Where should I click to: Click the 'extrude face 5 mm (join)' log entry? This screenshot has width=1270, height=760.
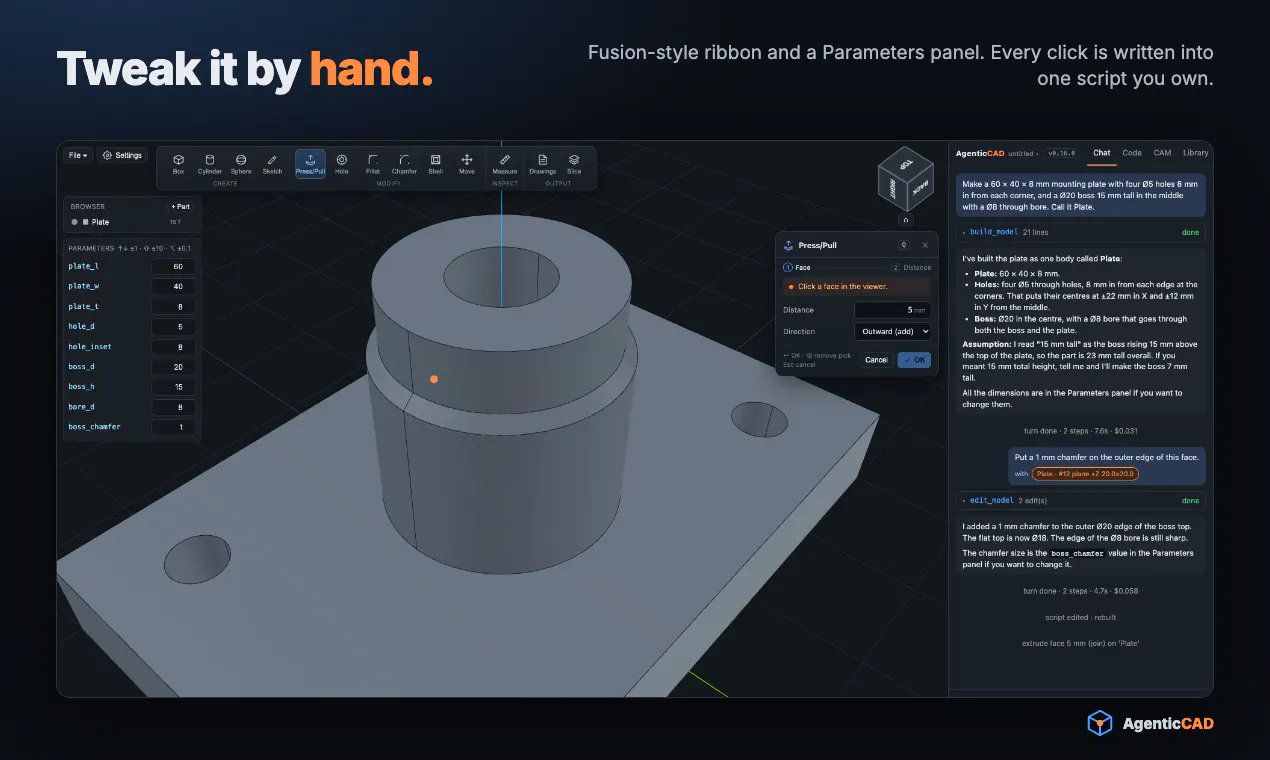tap(1081, 643)
